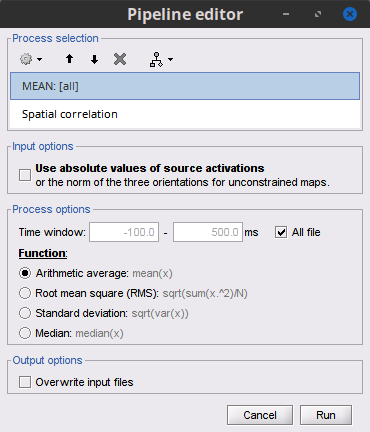This screenshot has width=370, height=432.
Task: Tick the Overwrite input files checkbox
Action: [x=25, y=382]
